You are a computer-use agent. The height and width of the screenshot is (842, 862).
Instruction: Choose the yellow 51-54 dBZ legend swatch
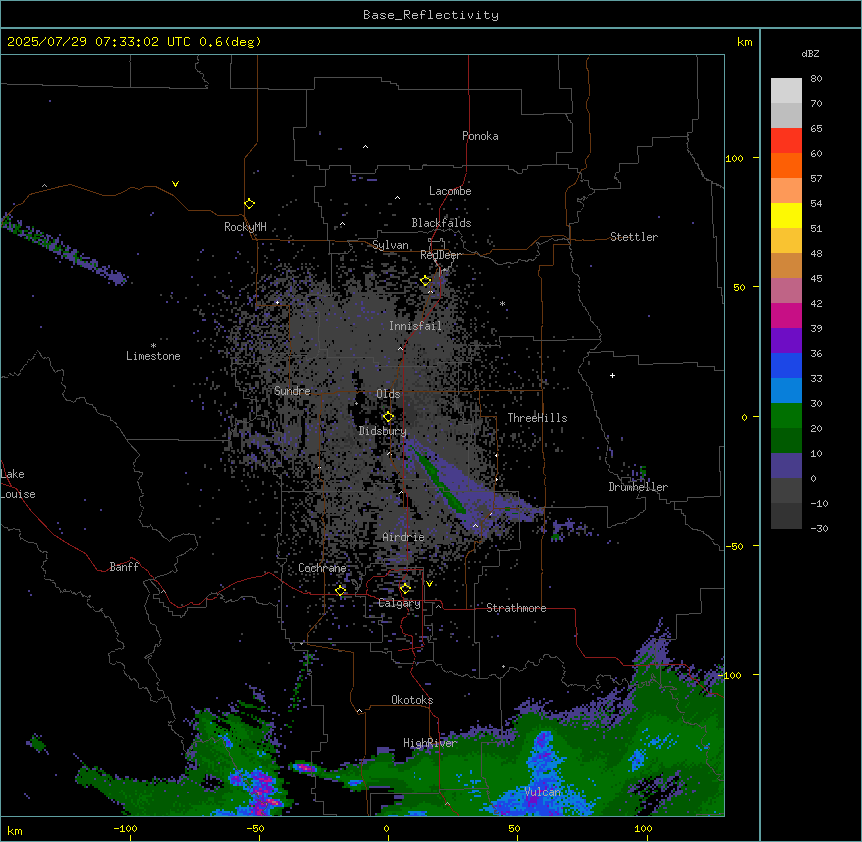tap(786, 215)
